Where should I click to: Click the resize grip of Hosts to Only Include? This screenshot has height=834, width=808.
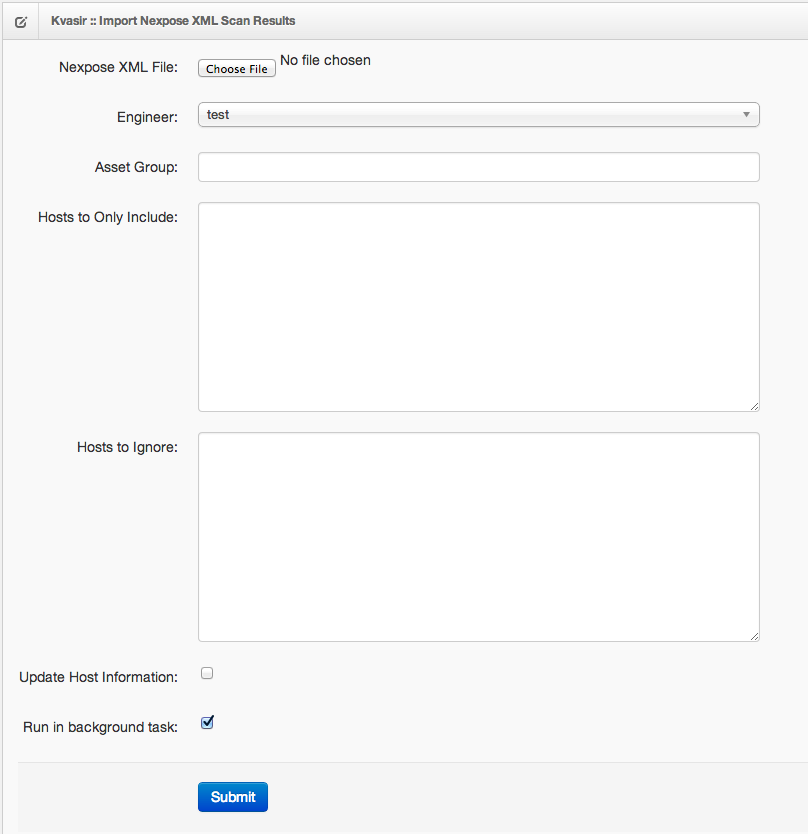pos(753,404)
